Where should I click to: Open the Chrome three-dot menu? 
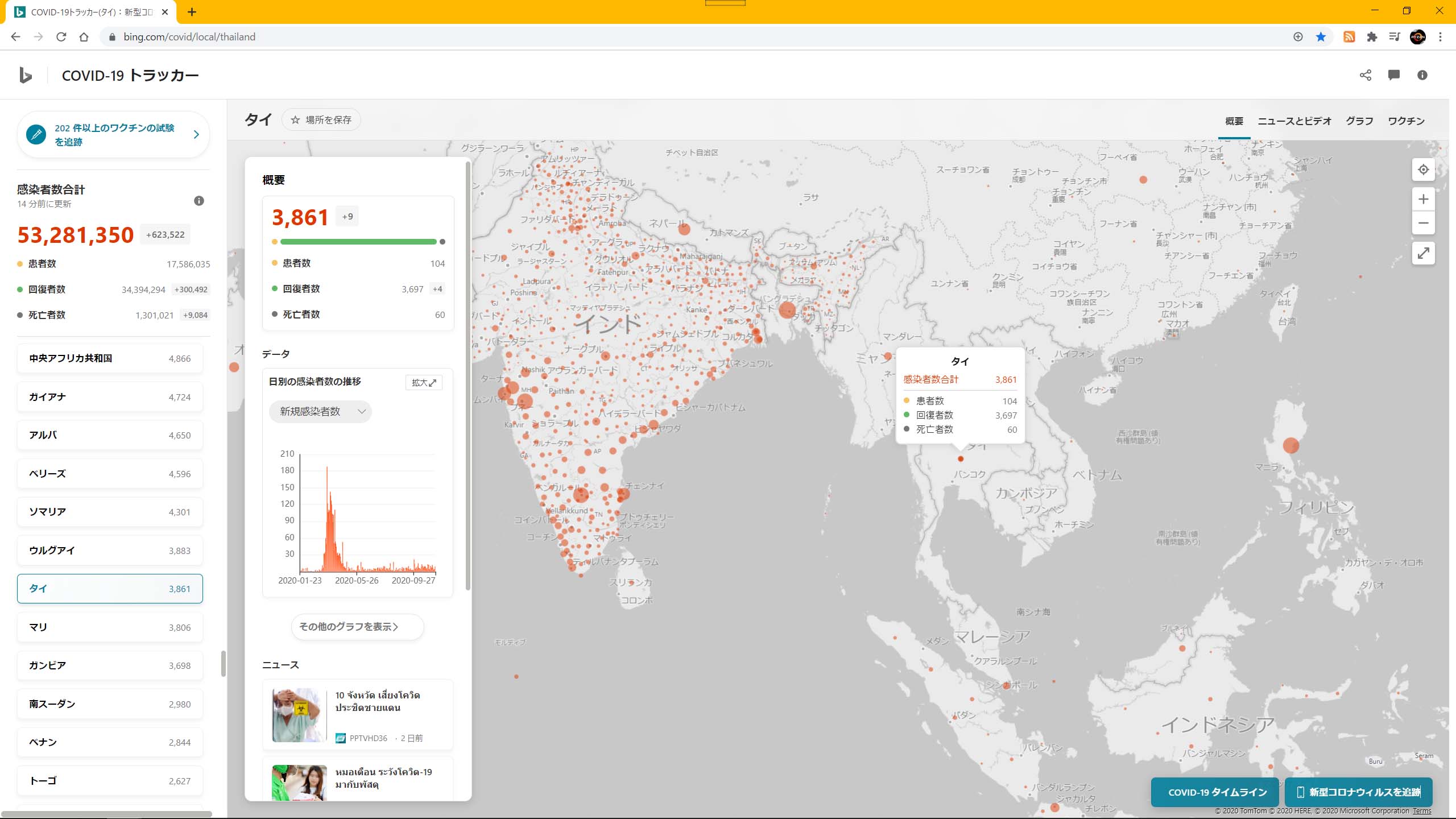pos(1440,37)
